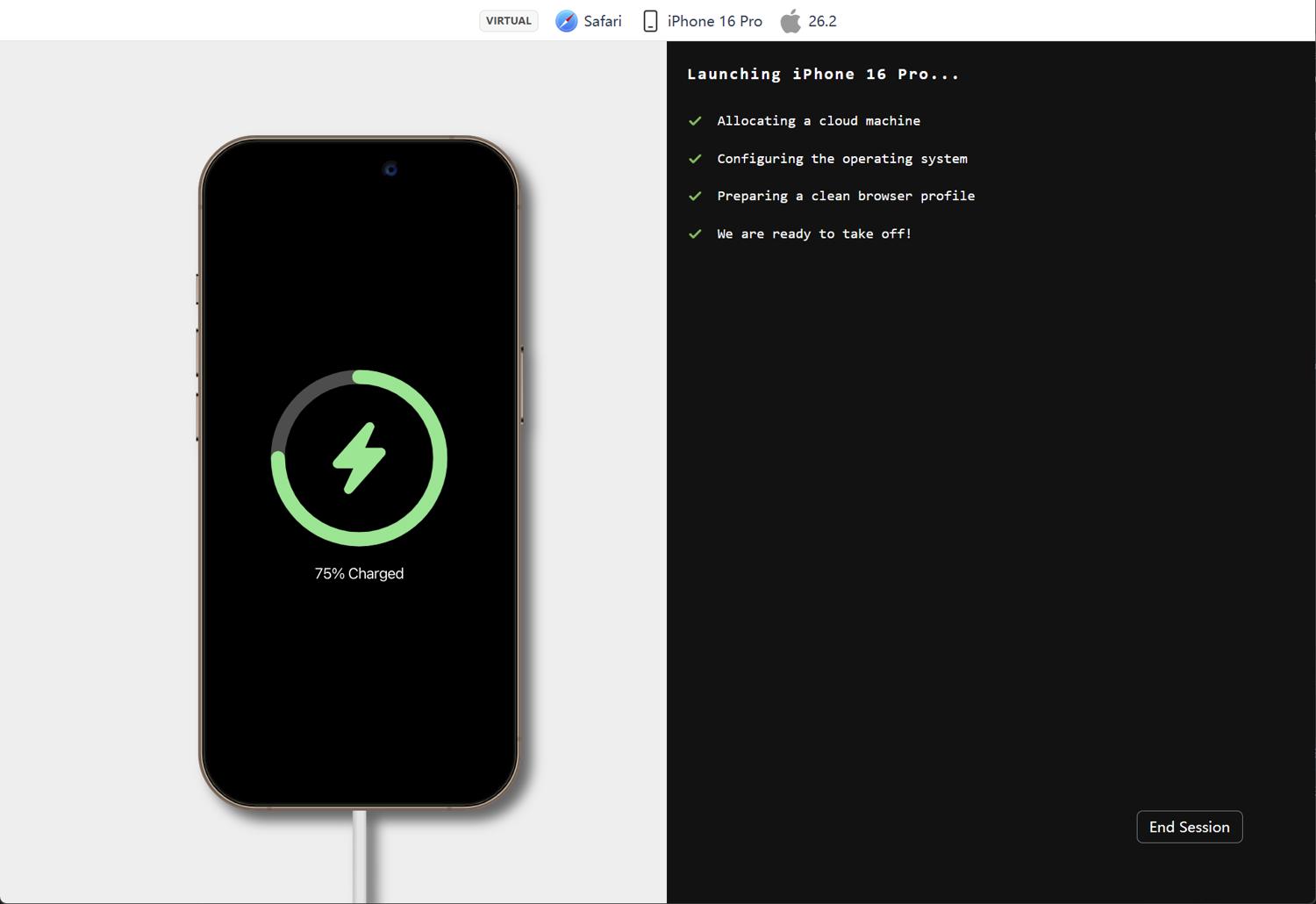
Task: Click the lightning bolt charging icon
Action: (359, 458)
